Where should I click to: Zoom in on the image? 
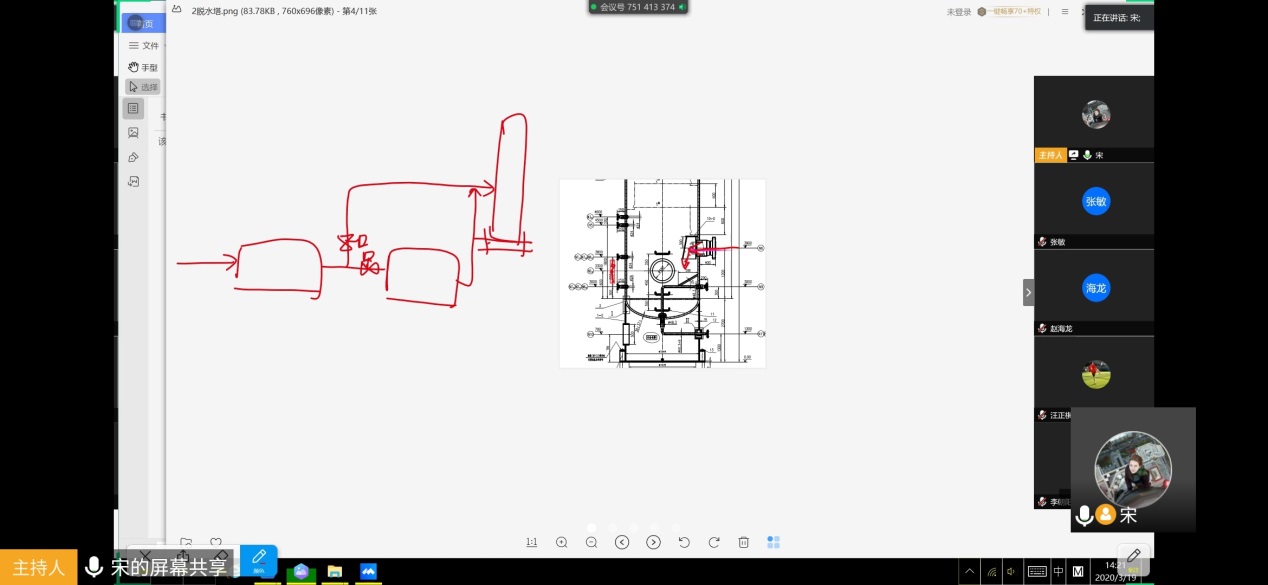coord(561,542)
